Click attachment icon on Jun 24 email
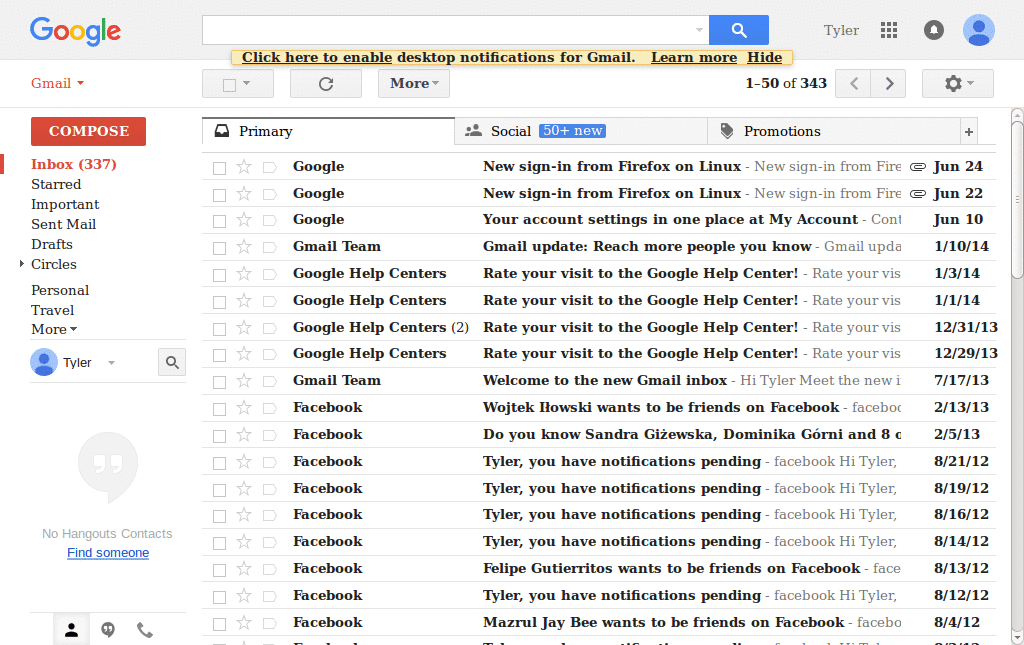This screenshot has height=645, width=1024. pyautogui.click(x=918, y=167)
